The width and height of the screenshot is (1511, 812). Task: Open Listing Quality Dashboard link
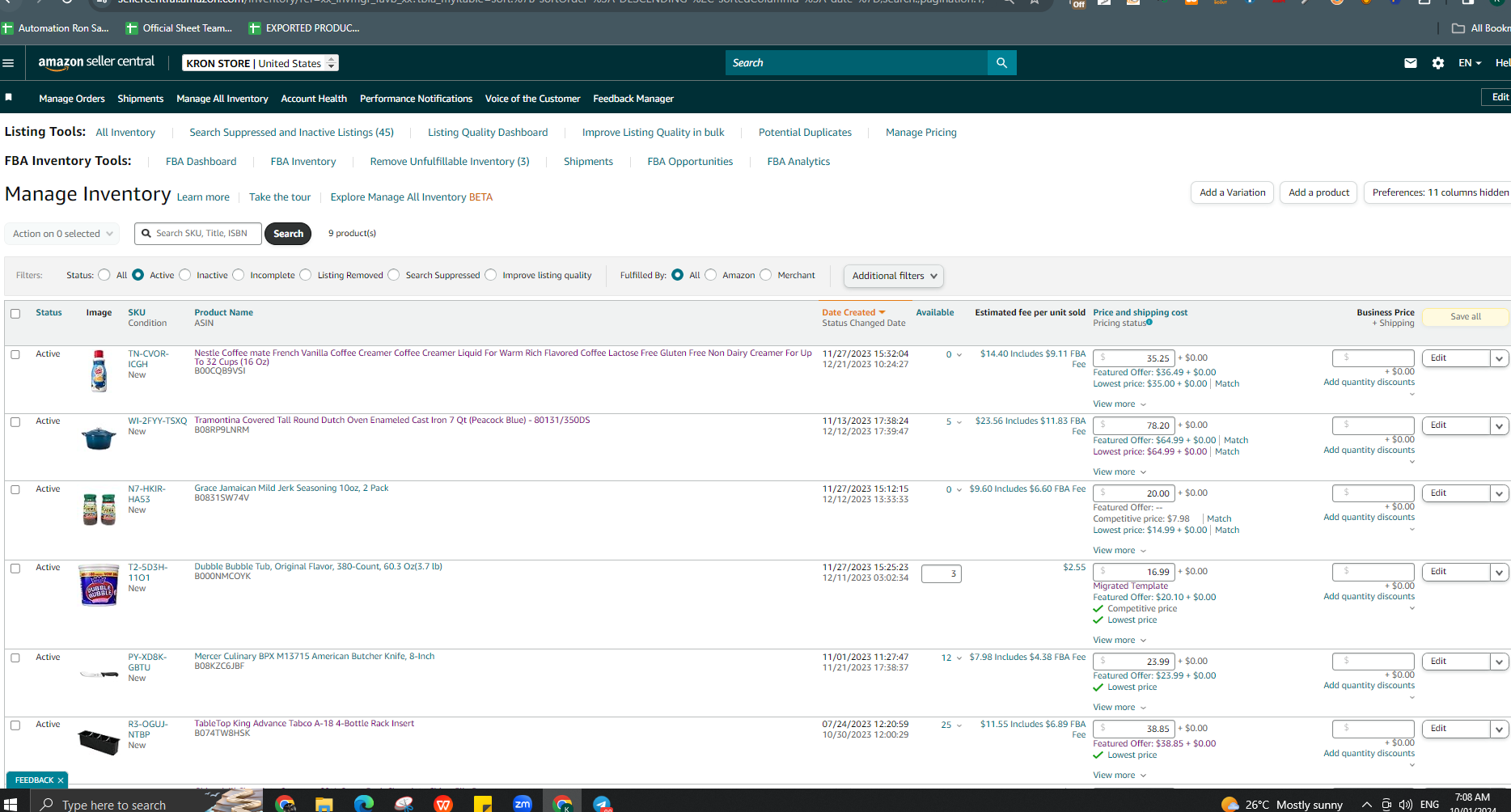[x=488, y=133]
